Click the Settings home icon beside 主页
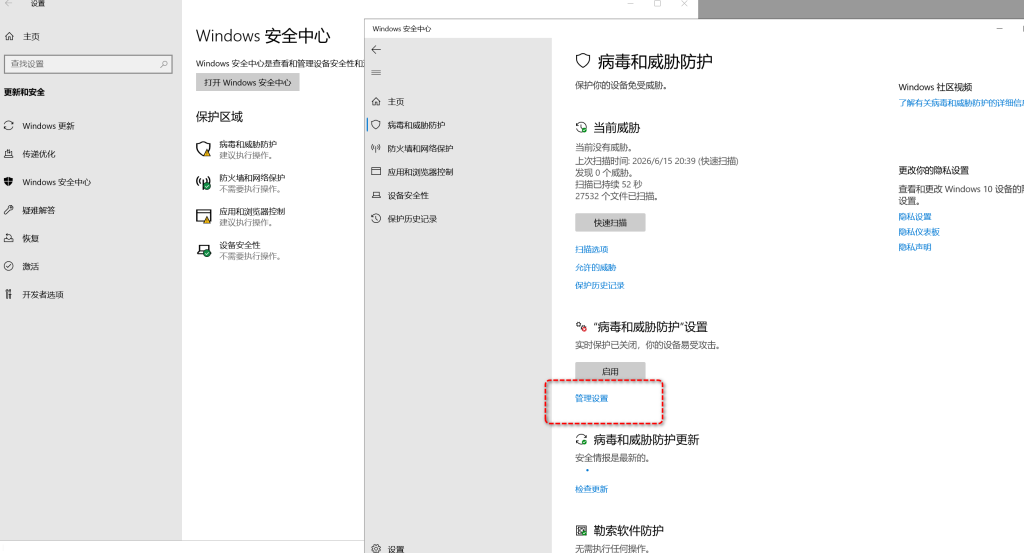Image resolution: width=1024 pixels, height=553 pixels. (9, 37)
